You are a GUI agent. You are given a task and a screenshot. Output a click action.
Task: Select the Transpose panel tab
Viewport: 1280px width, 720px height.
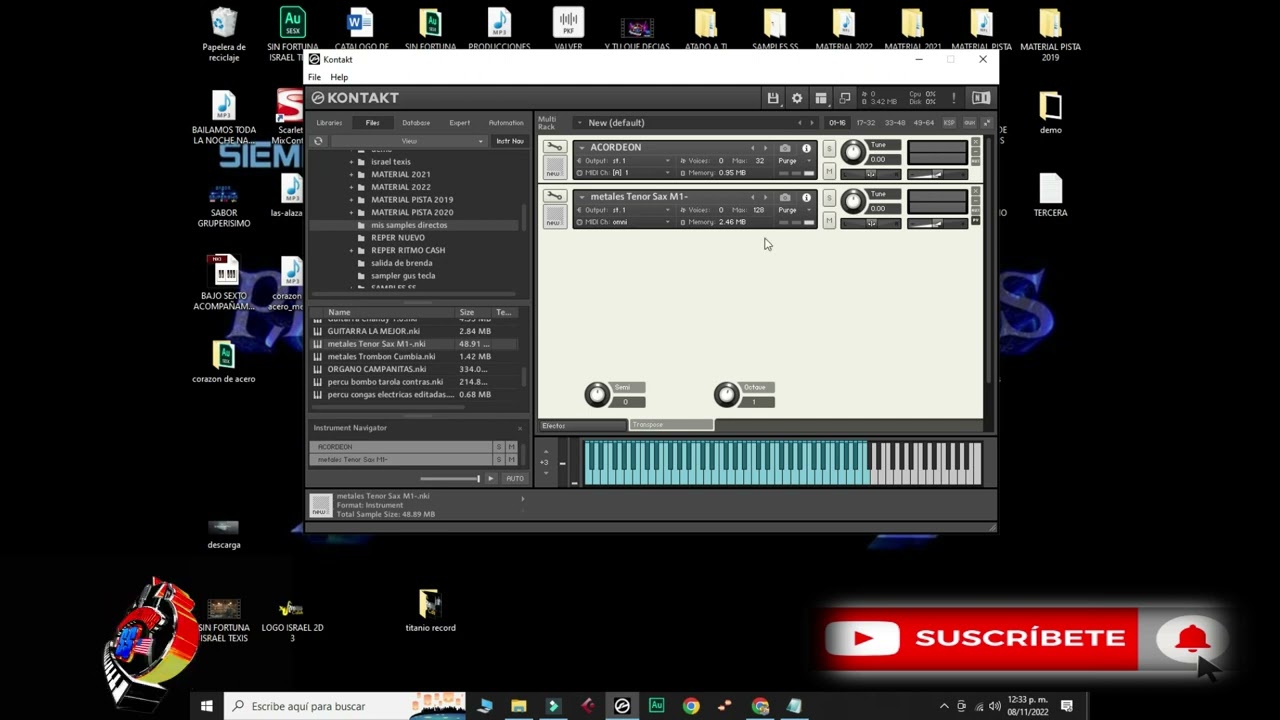[671, 425]
